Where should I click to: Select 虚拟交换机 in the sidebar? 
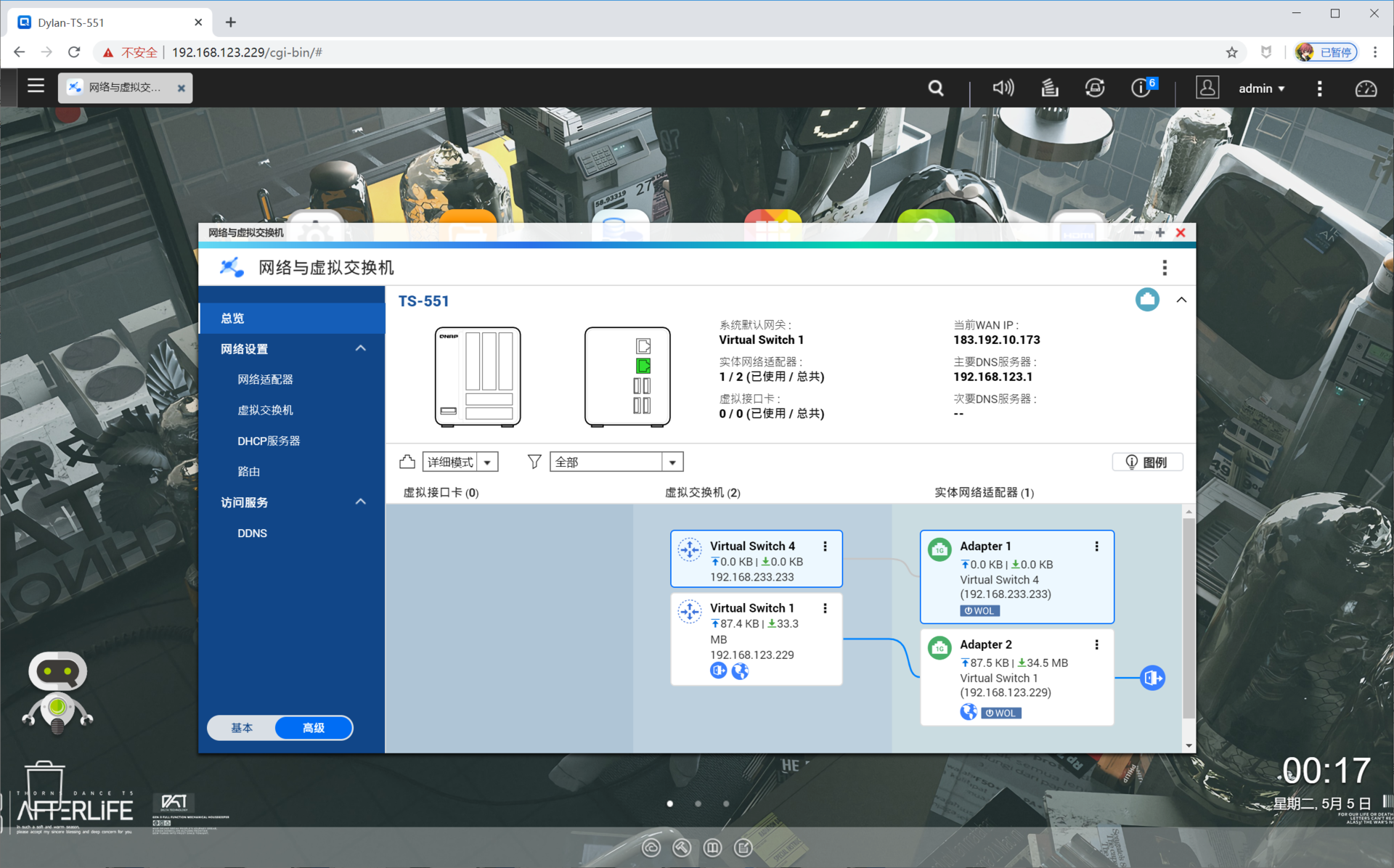266,410
